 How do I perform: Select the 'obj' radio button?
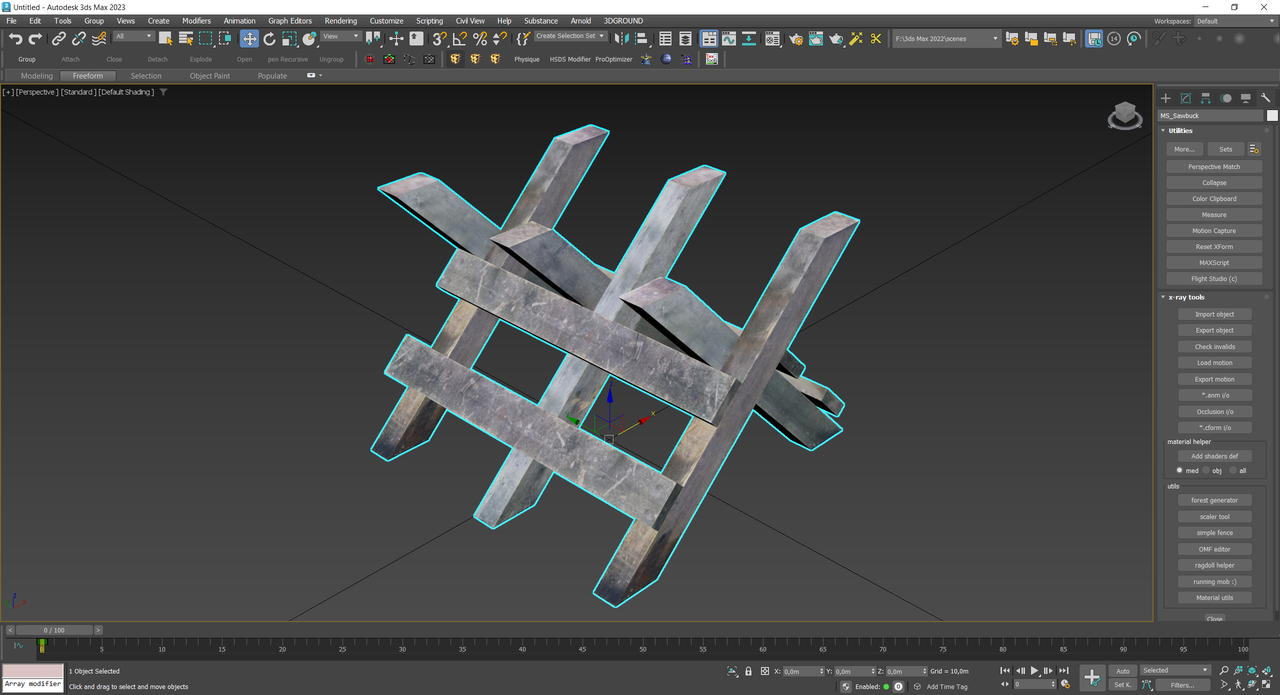click(x=1207, y=471)
